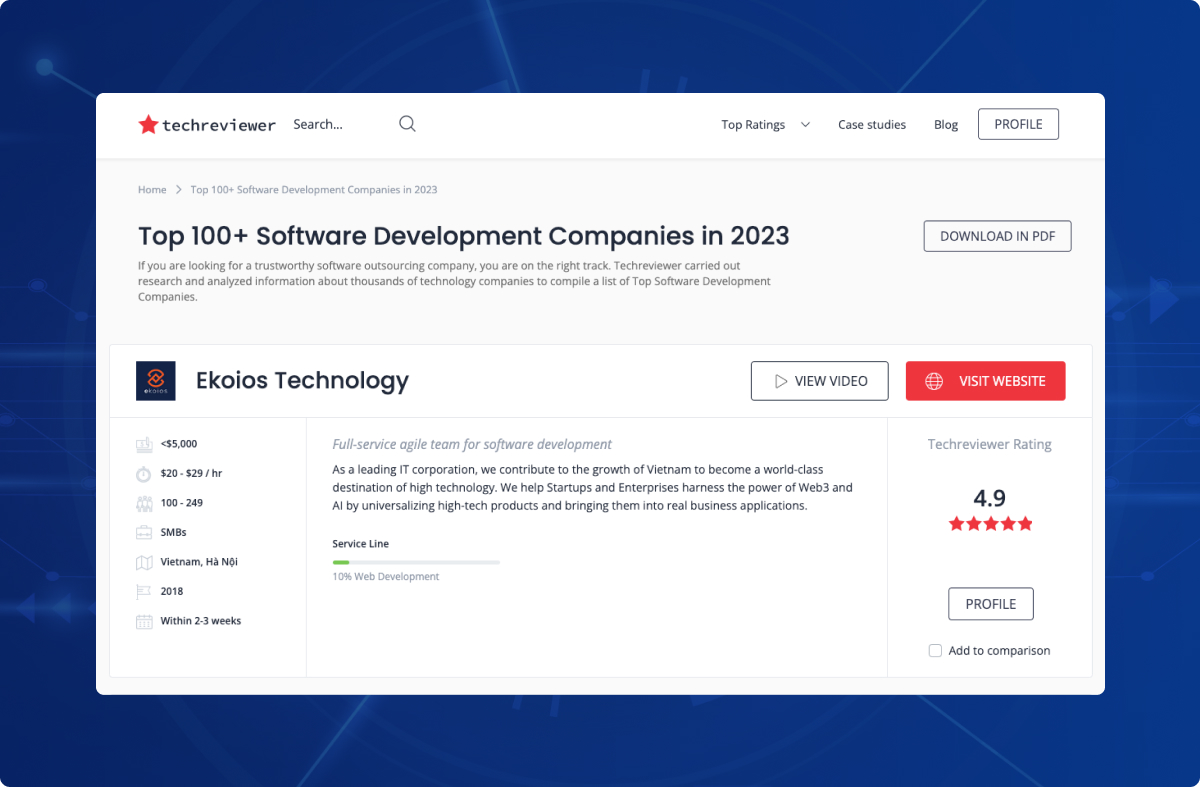The image size is (1200, 787).
Task: Click the search magnifier icon
Action: pos(407,123)
